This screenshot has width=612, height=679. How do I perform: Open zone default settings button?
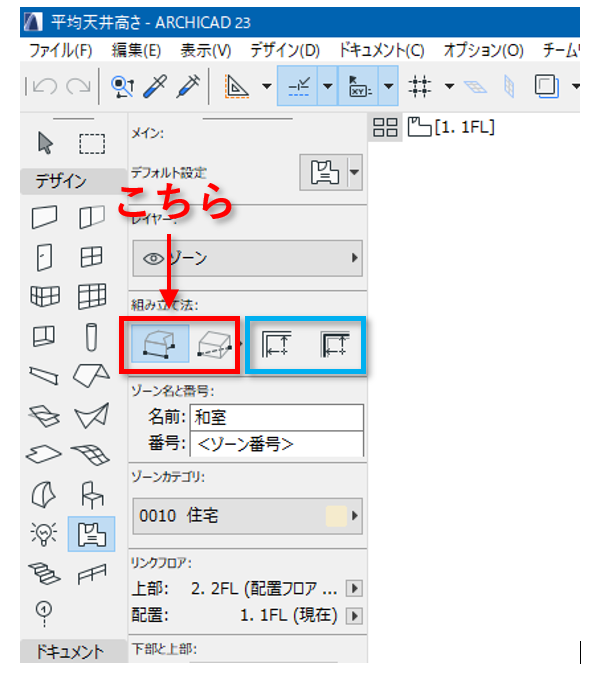[x=324, y=172]
